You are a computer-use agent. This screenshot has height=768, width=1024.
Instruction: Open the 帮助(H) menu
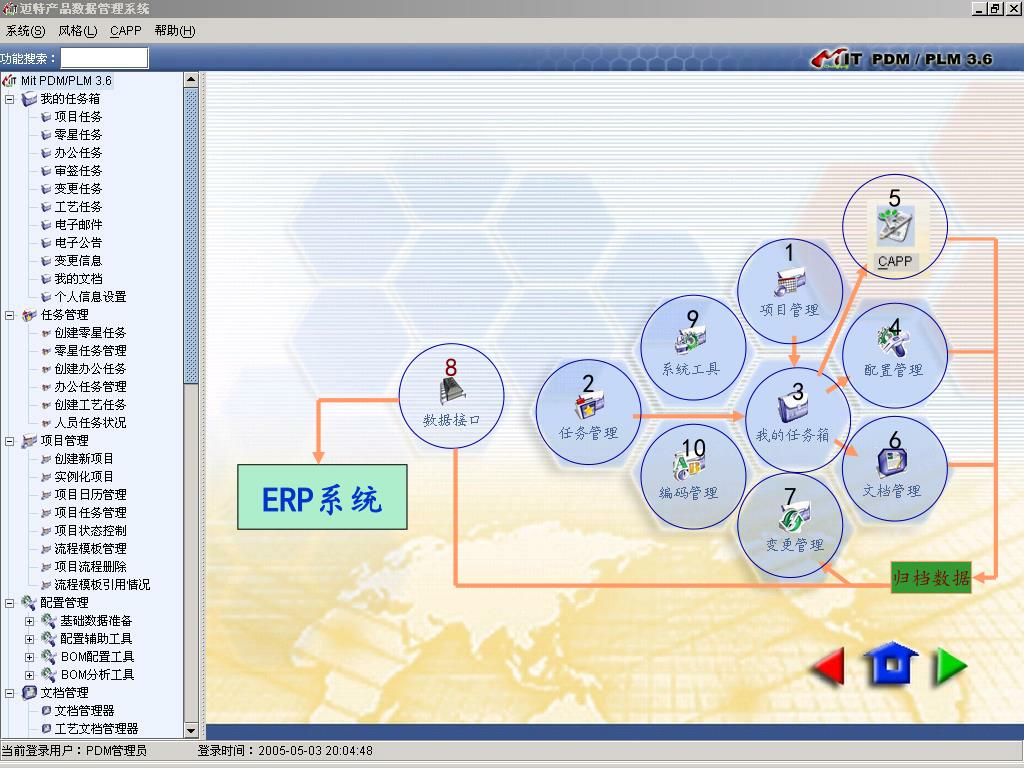click(x=175, y=31)
